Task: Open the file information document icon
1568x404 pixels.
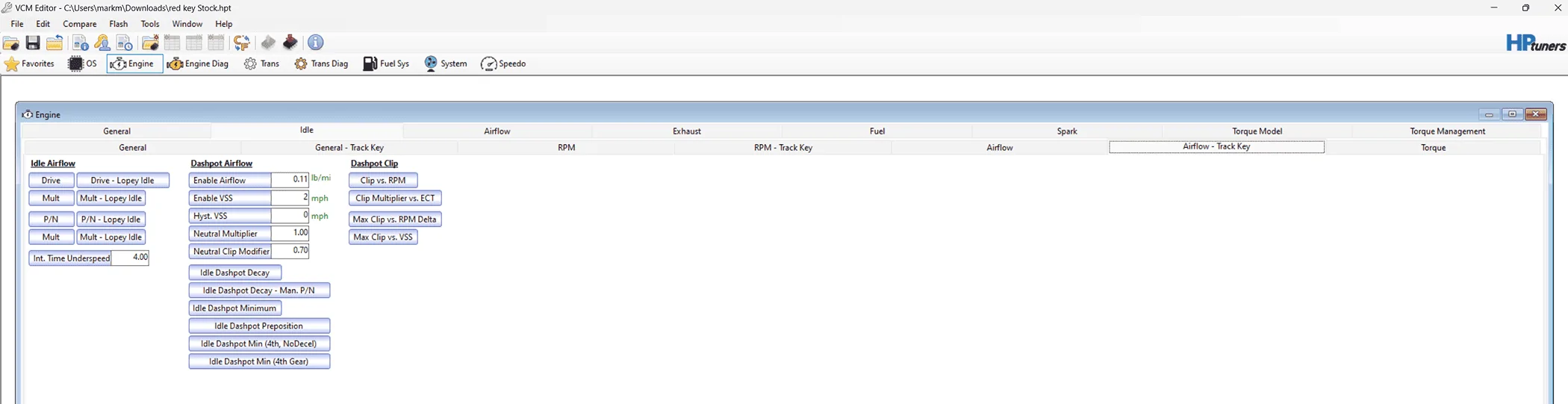Action: click(x=80, y=43)
